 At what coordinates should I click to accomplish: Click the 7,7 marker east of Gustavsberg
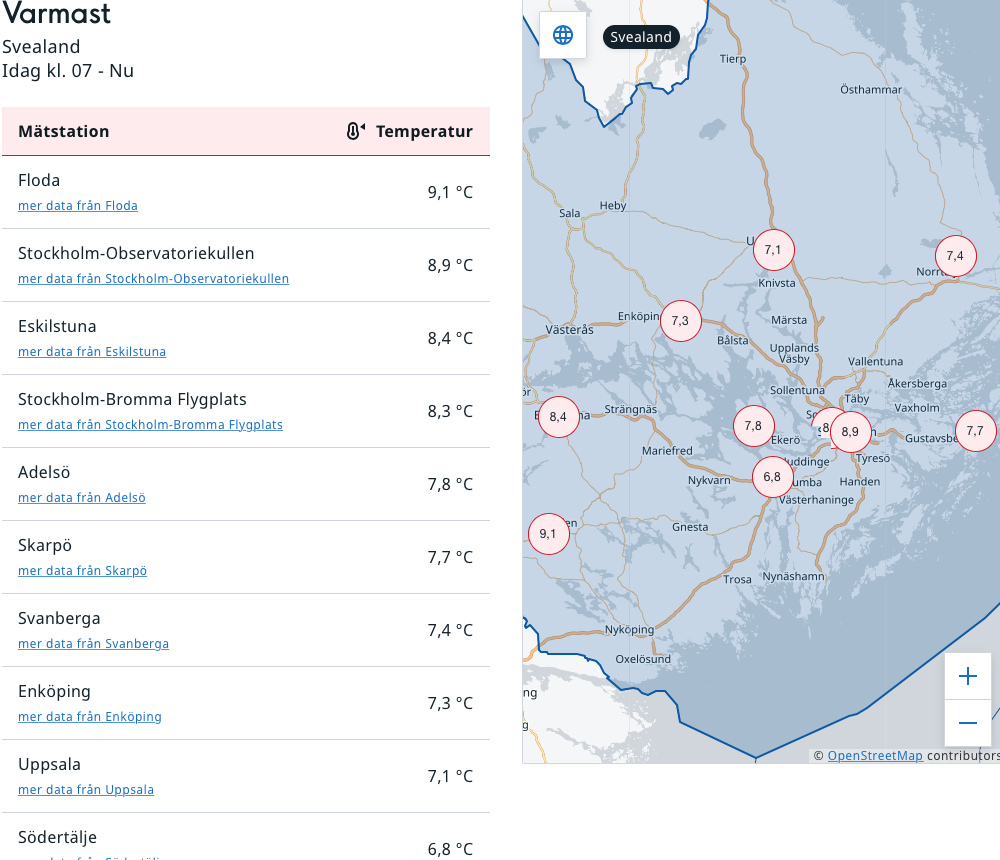(x=975, y=431)
